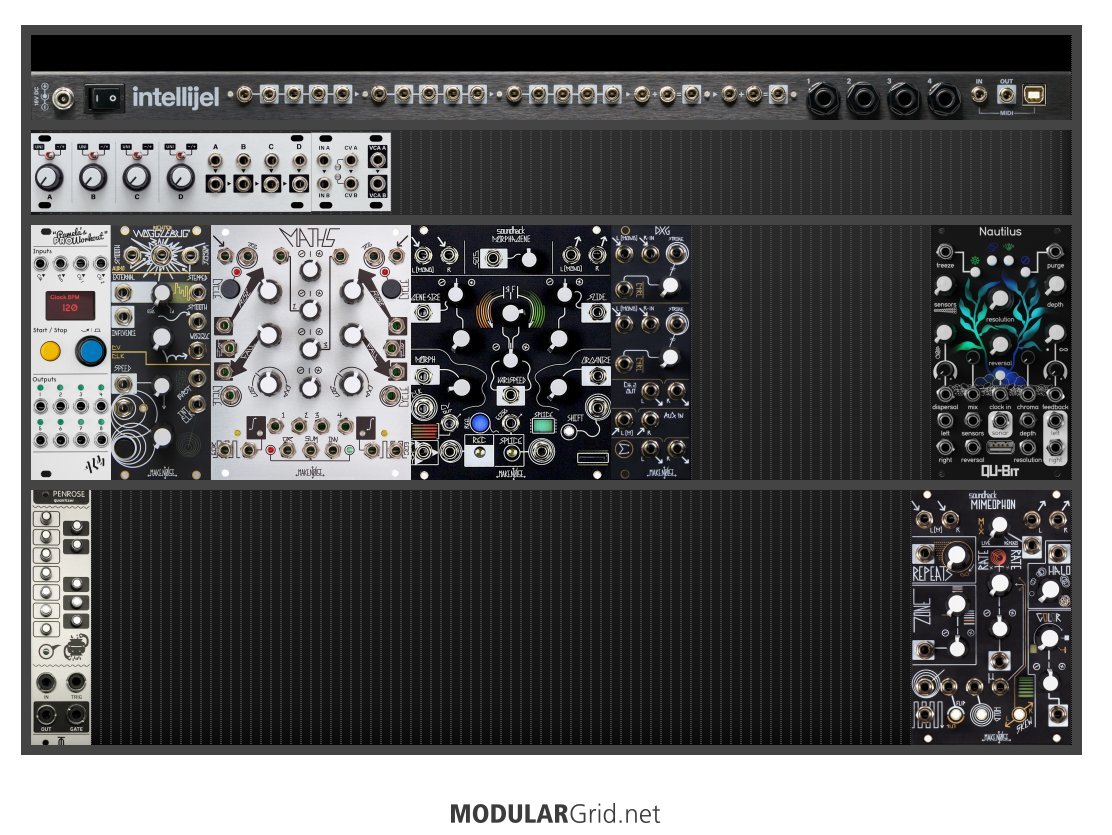Click the Wogglebug Influence input jack
The width and height of the screenshot is (1112, 835).
click(x=125, y=317)
